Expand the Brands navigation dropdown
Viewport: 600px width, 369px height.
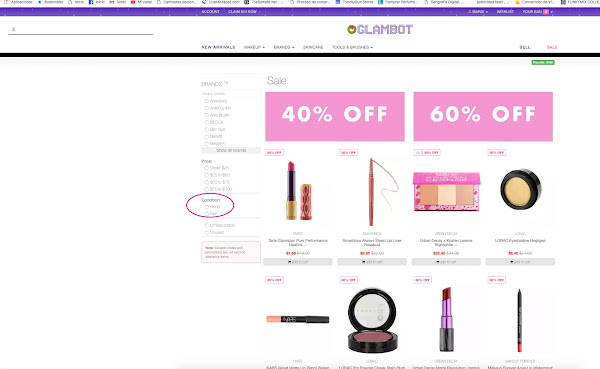(284, 47)
